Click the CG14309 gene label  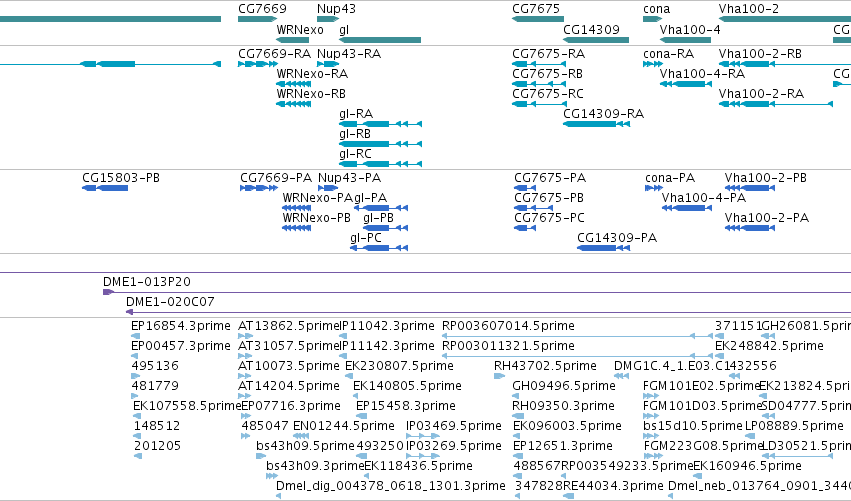(x=591, y=30)
